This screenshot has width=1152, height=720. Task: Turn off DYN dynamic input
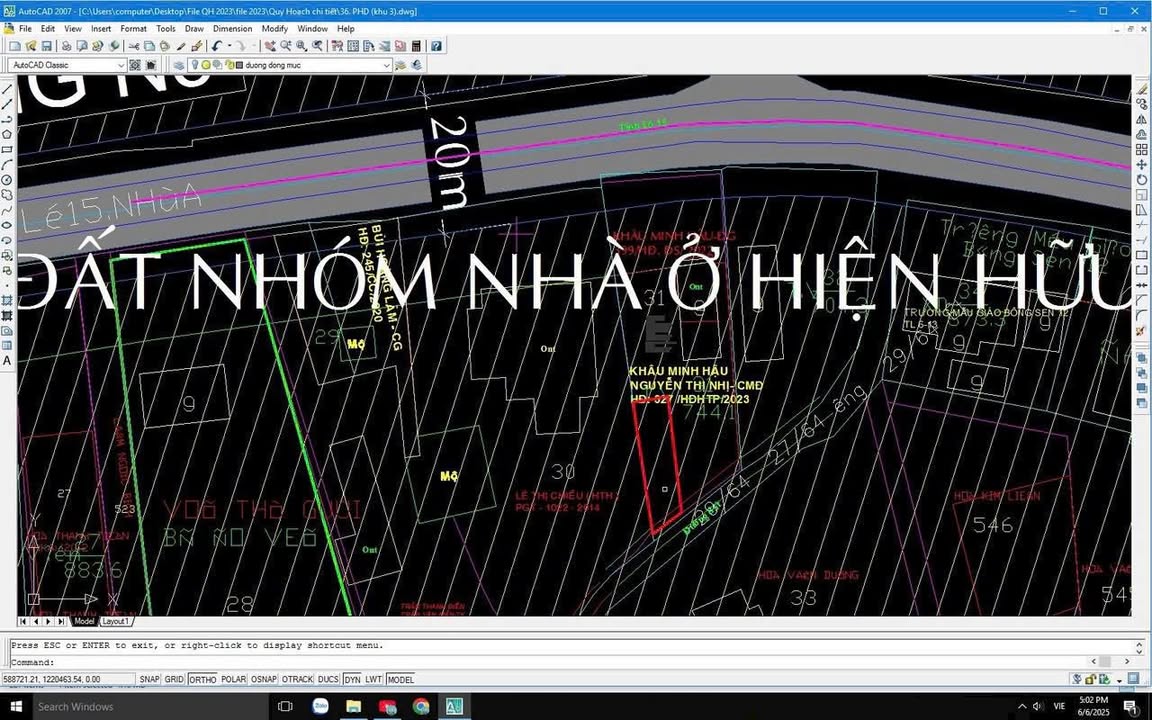(x=352, y=679)
